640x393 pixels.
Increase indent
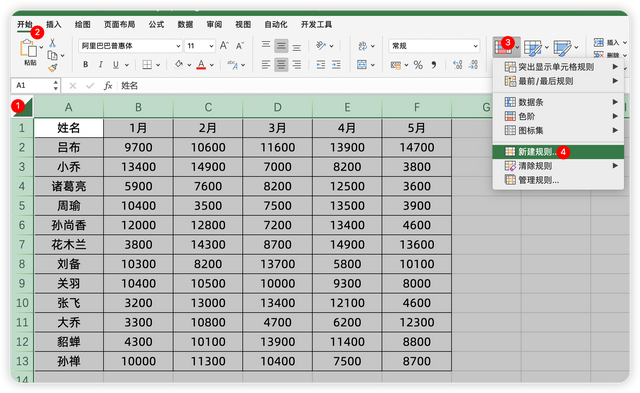[336, 64]
